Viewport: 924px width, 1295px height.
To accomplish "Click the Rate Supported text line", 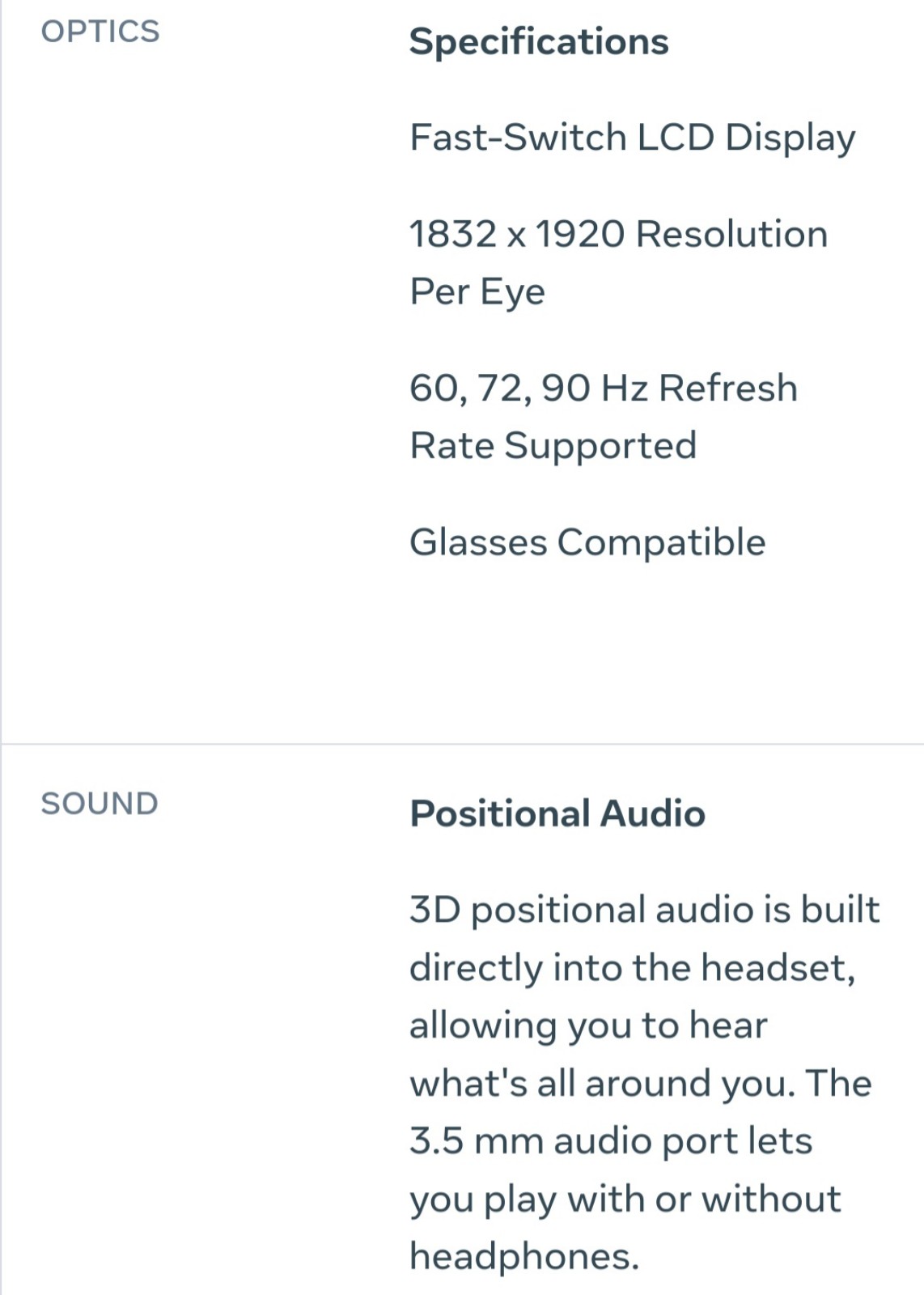I will pyautogui.click(x=553, y=446).
